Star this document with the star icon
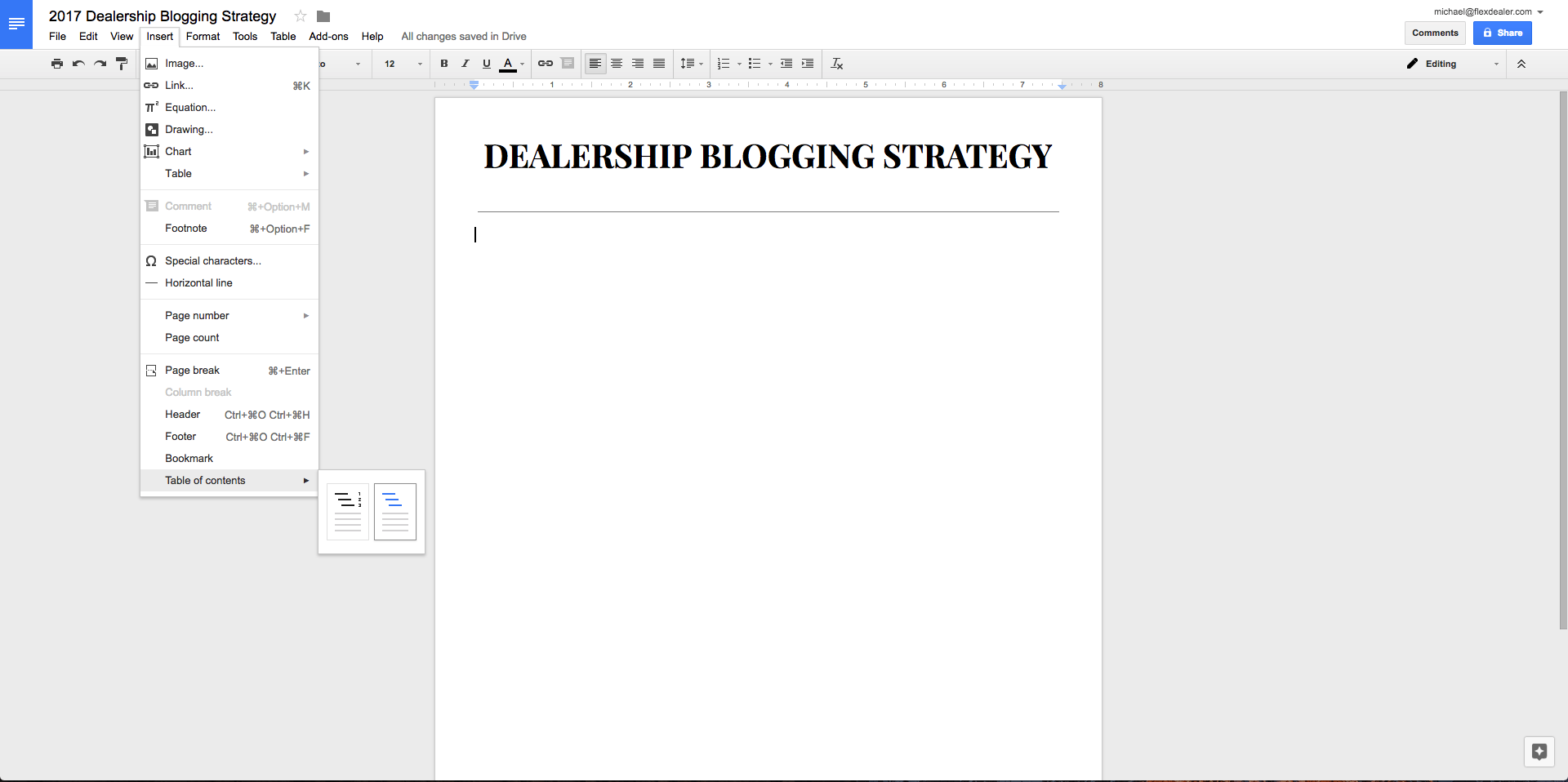Image resolution: width=1568 pixels, height=782 pixels. [x=301, y=16]
